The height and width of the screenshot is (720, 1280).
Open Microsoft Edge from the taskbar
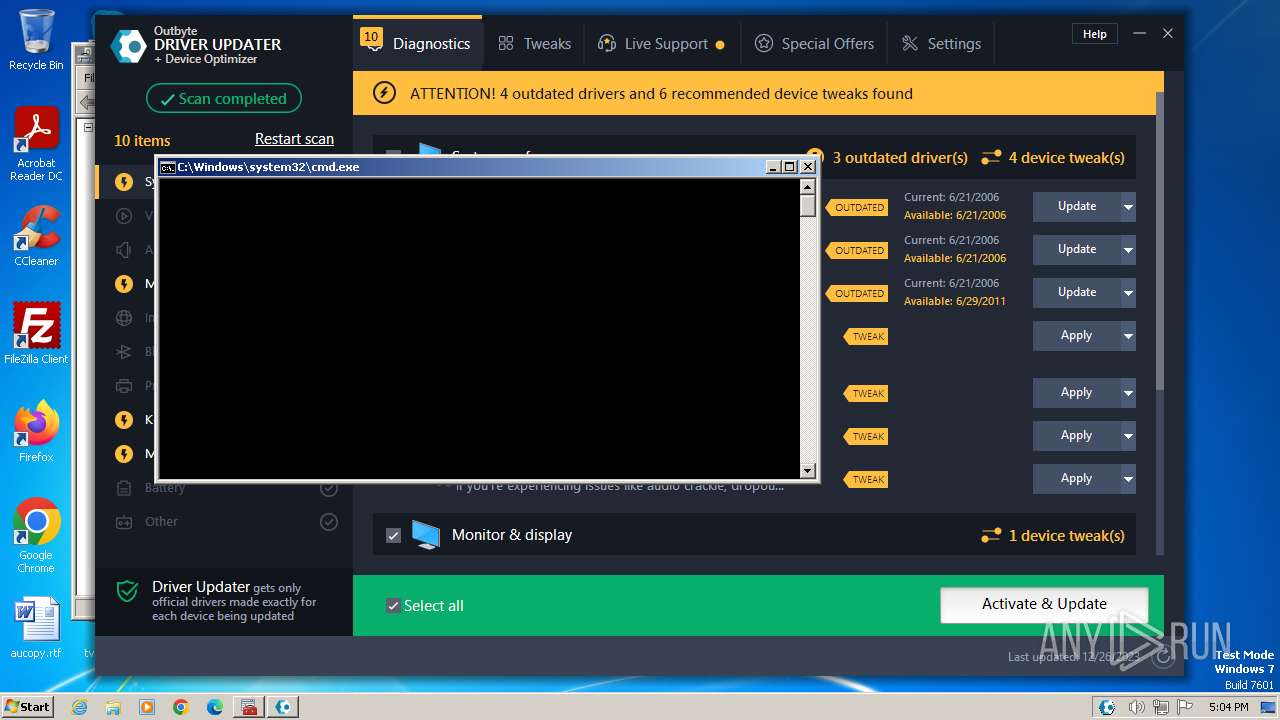(x=214, y=707)
